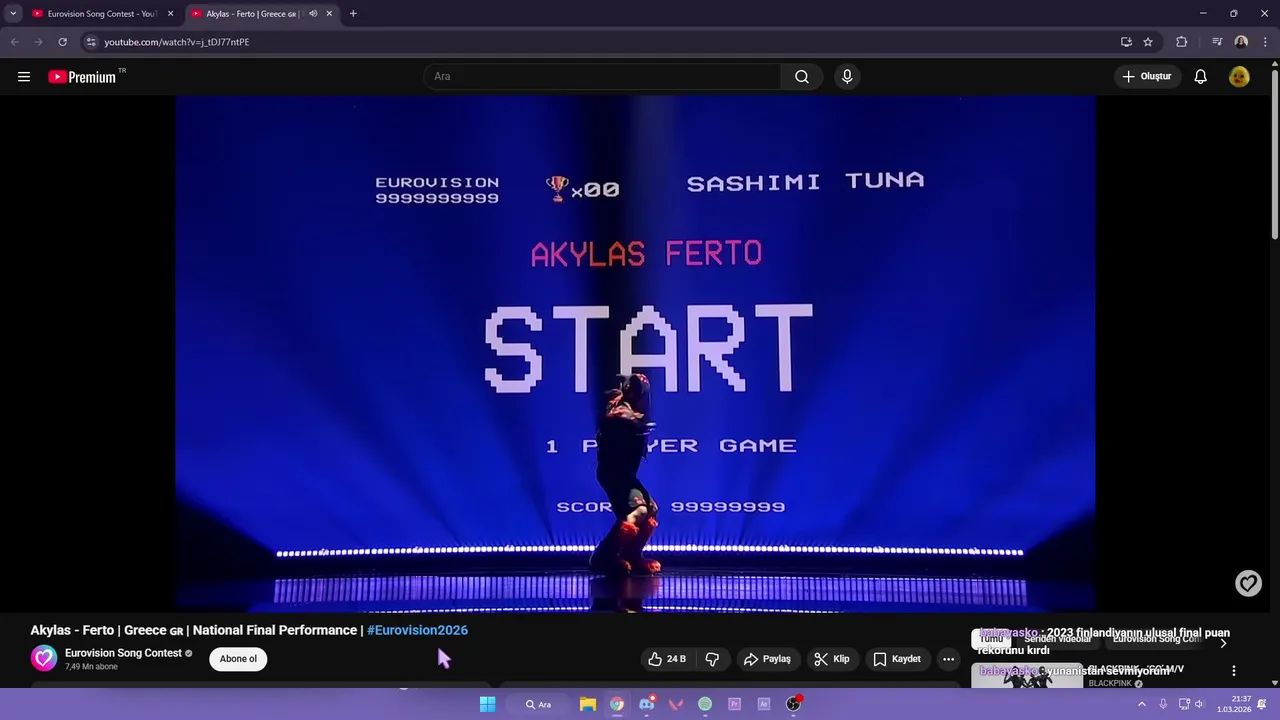This screenshot has width=1280, height=720.
Task: Open options for BLACKPINK suggested video
Action: (1233, 671)
